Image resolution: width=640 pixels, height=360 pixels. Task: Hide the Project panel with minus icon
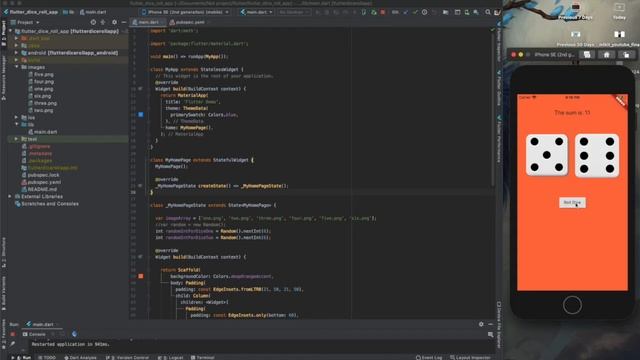(x=124, y=22)
